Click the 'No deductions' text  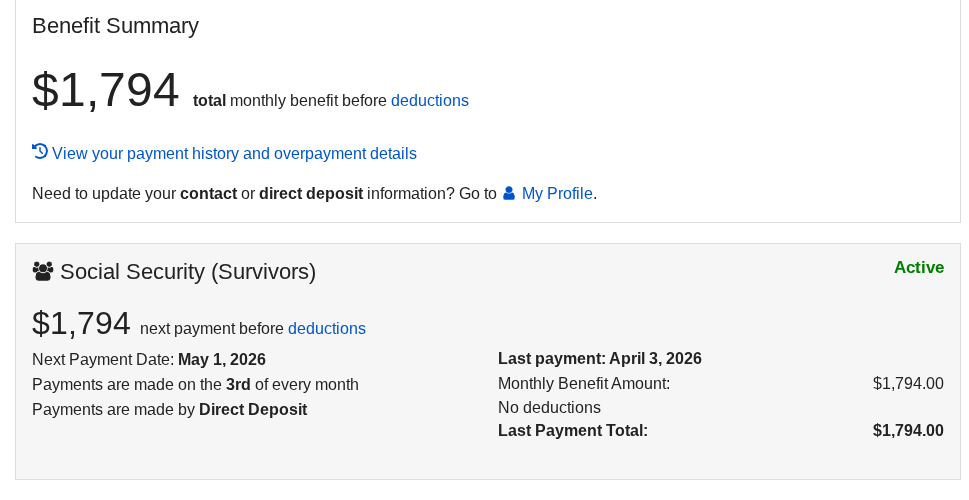click(x=549, y=408)
